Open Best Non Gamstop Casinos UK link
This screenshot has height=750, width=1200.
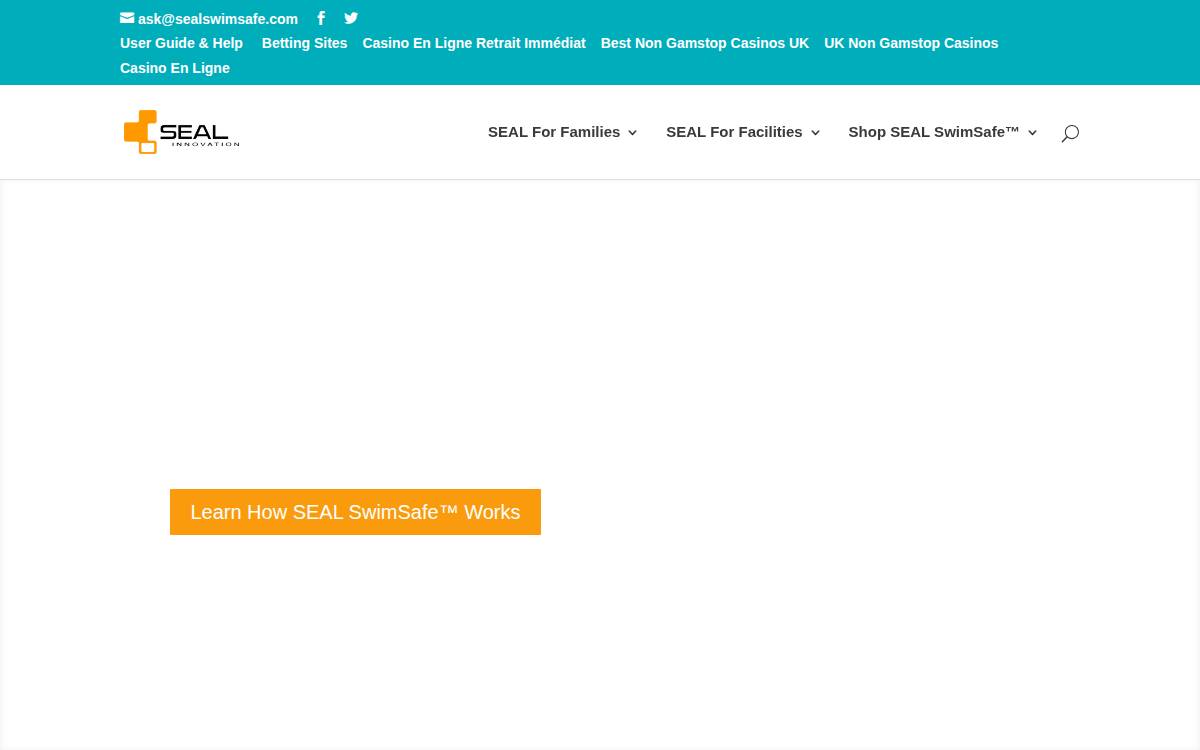[x=705, y=43]
